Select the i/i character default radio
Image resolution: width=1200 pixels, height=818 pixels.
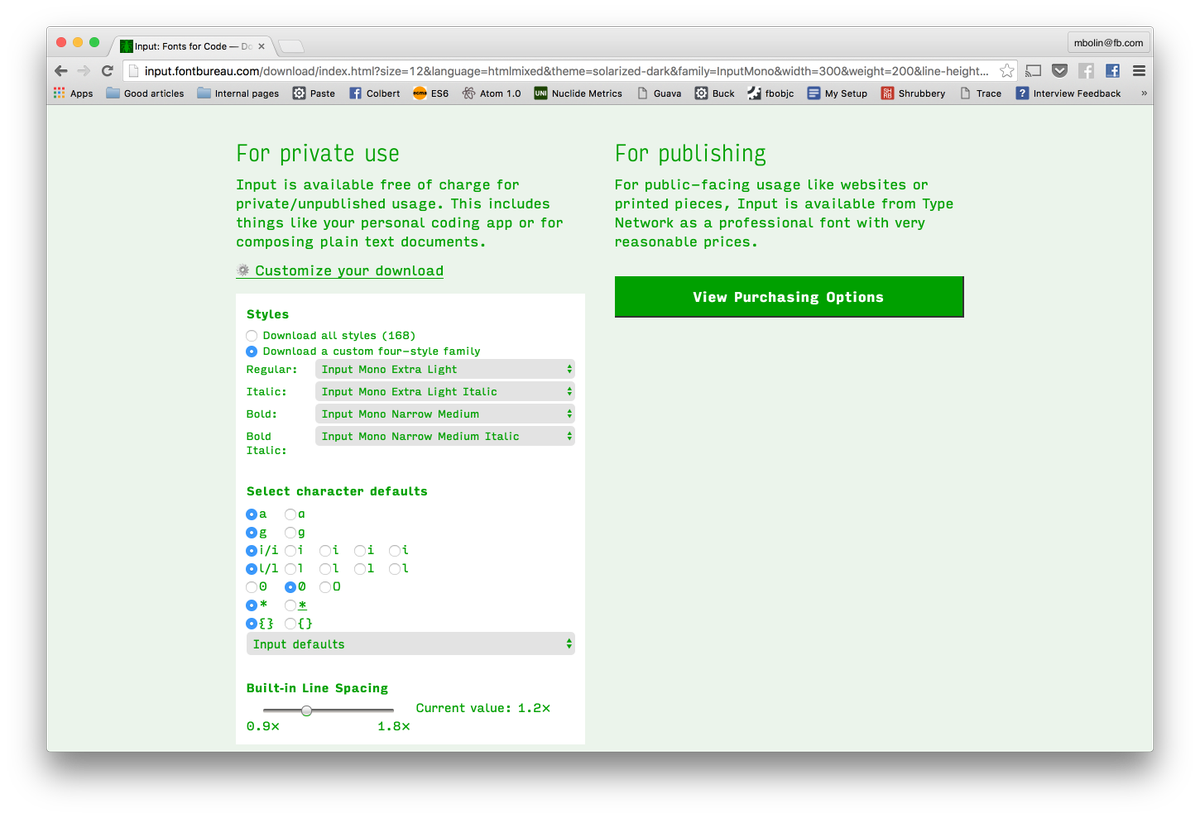252,551
